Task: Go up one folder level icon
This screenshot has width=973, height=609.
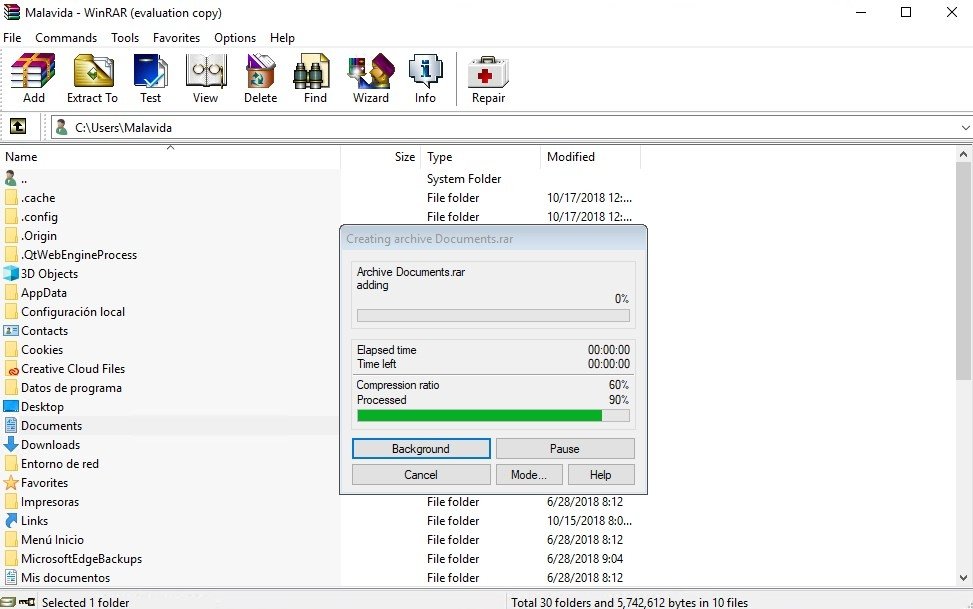Action: click(18, 127)
